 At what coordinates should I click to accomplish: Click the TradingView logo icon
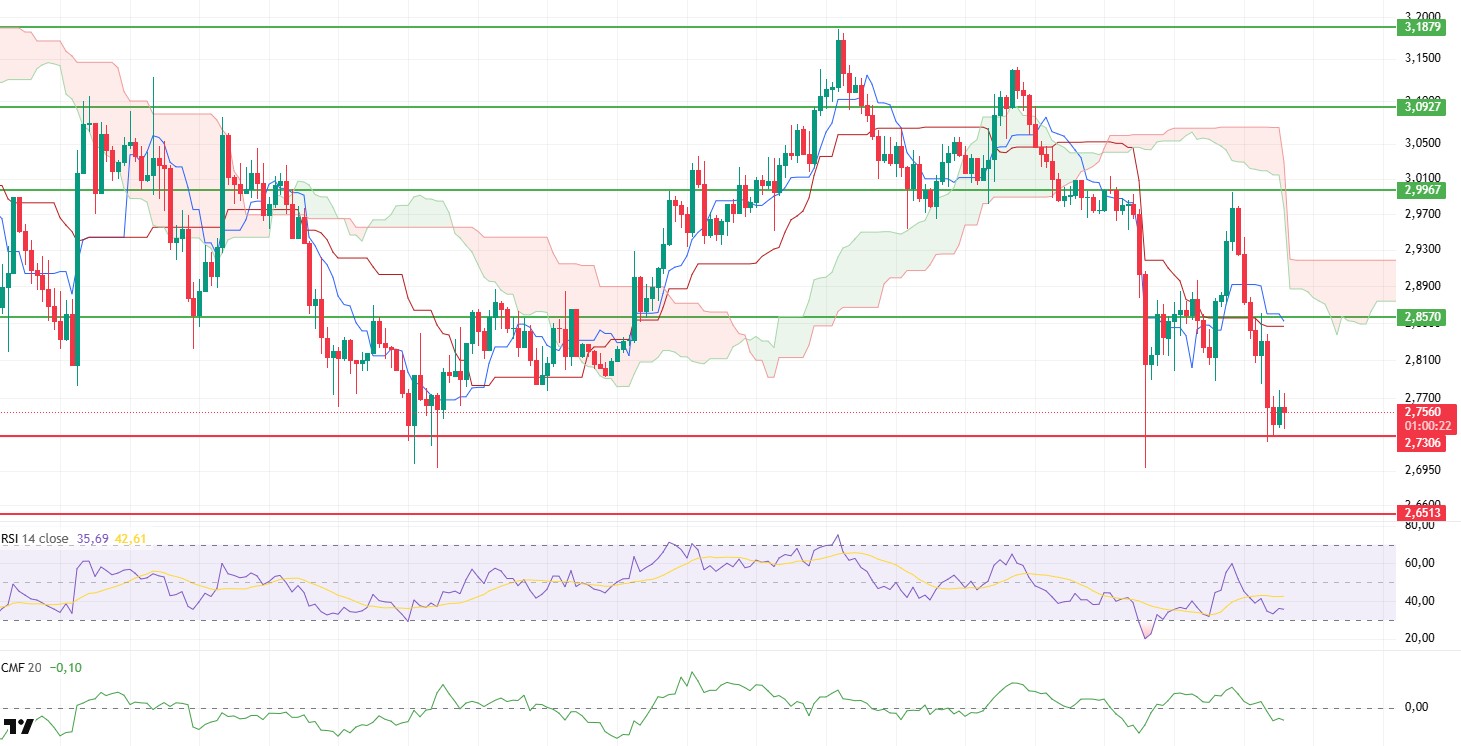pos(19,726)
